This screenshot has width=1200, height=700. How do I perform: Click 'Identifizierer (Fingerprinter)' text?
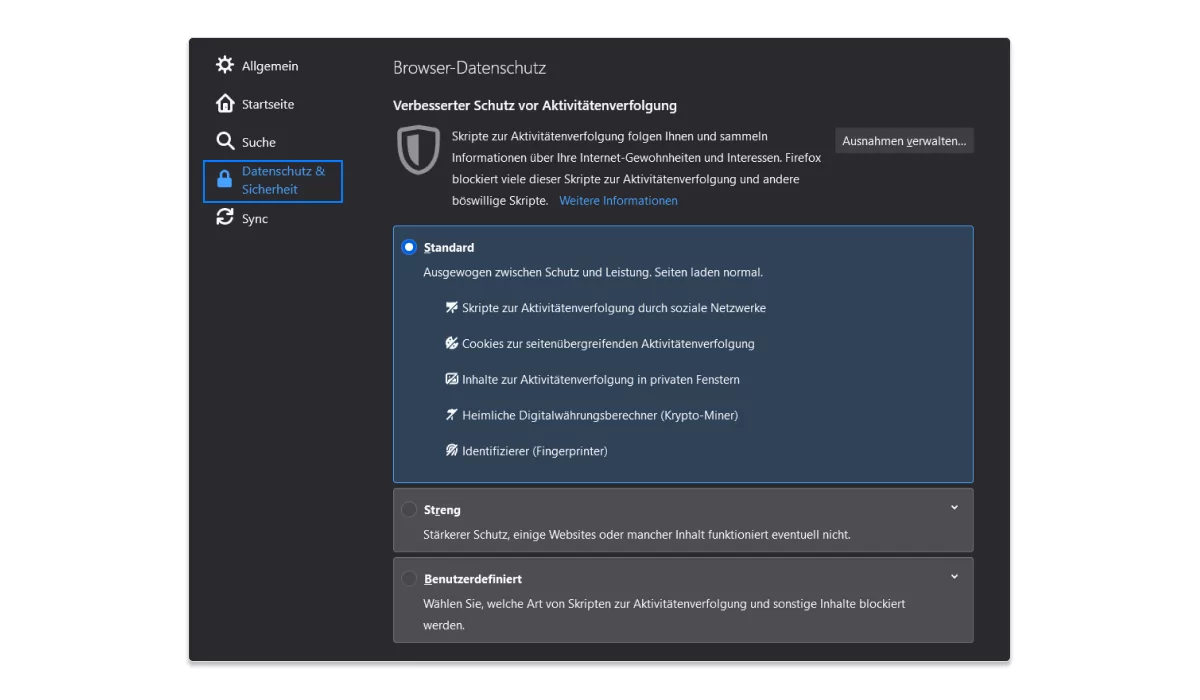(x=535, y=451)
